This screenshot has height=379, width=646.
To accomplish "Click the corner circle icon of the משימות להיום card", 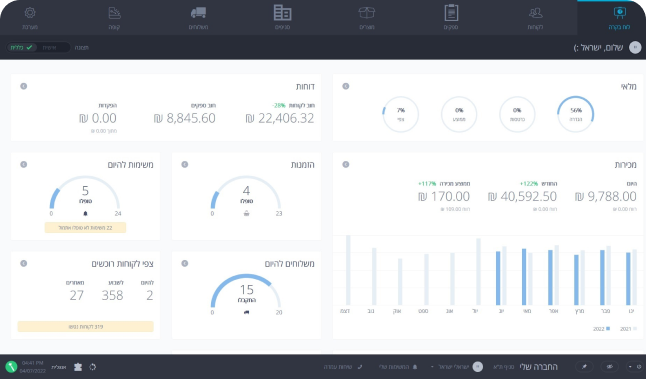I will (x=23, y=164).
